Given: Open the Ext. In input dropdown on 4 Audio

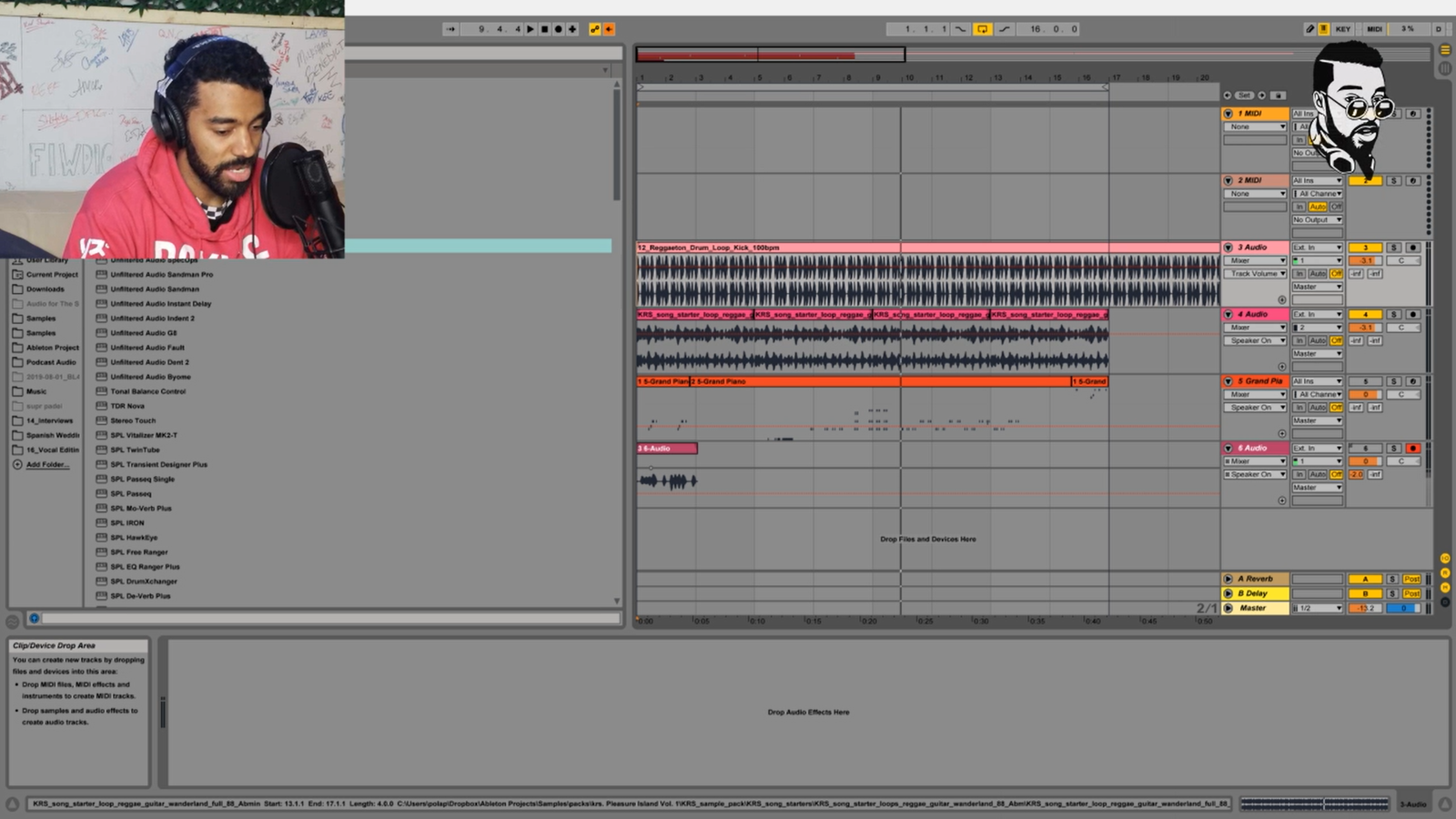Looking at the screenshot, I should tap(1317, 315).
